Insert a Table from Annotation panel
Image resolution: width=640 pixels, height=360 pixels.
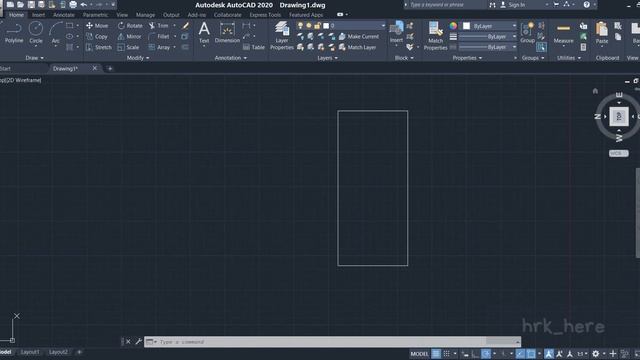pos(253,47)
